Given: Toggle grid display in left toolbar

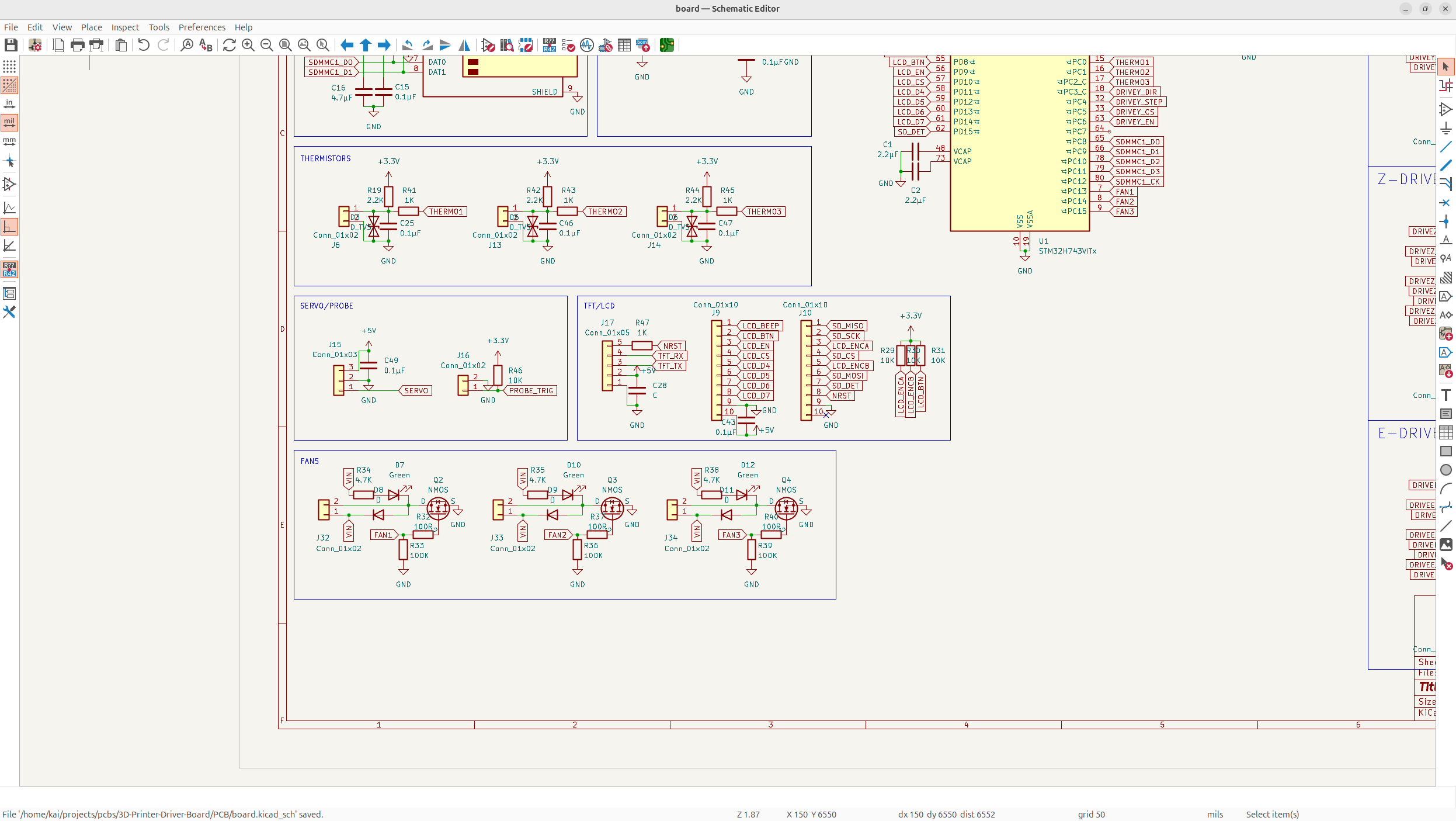Looking at the screenshot, I should pos(9,67).
